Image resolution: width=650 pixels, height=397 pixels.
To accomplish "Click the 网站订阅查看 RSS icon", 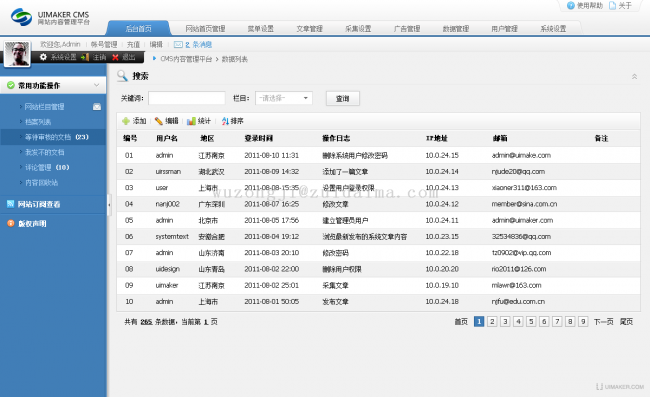I will (11, 204).
